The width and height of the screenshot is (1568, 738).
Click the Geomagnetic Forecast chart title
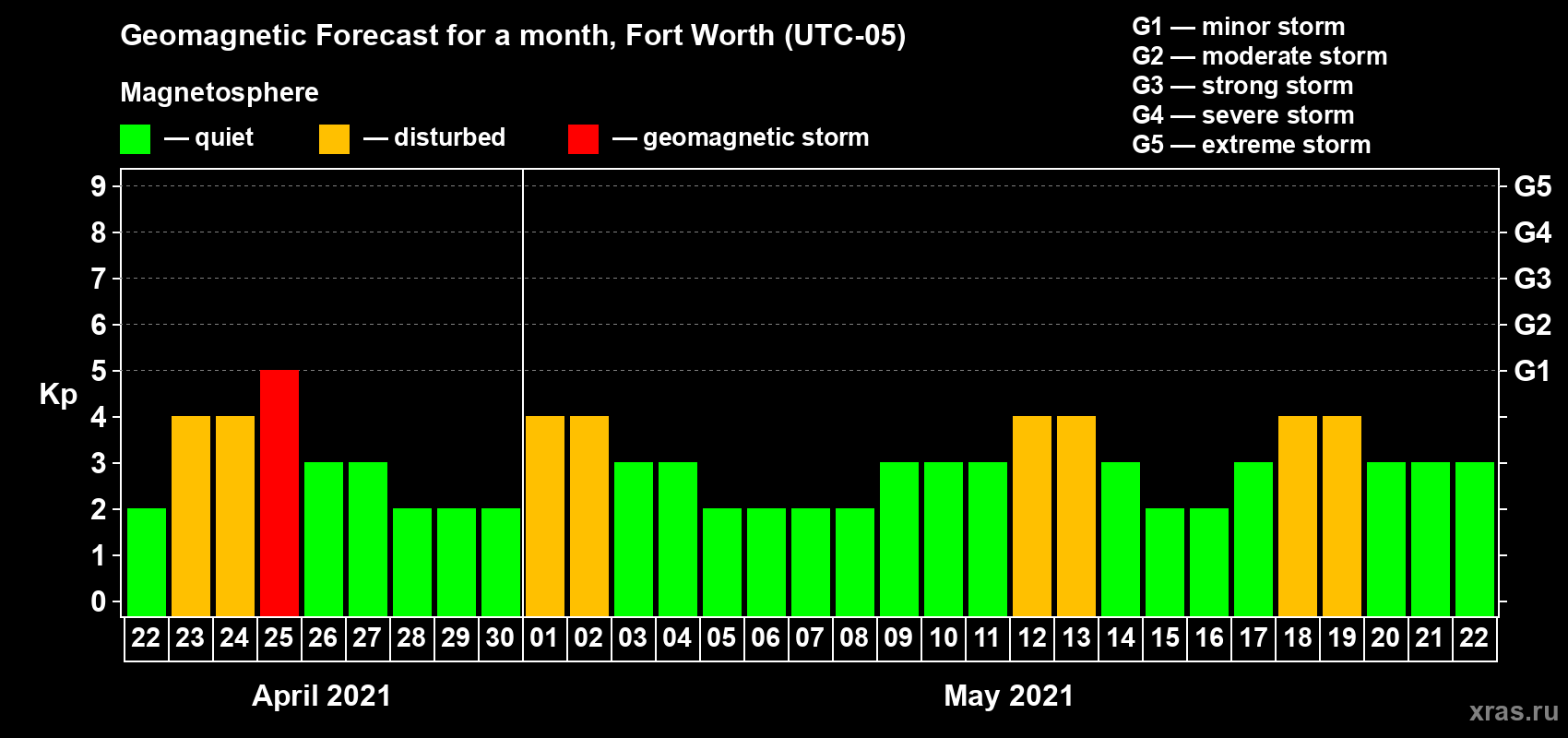click(513, 35)
